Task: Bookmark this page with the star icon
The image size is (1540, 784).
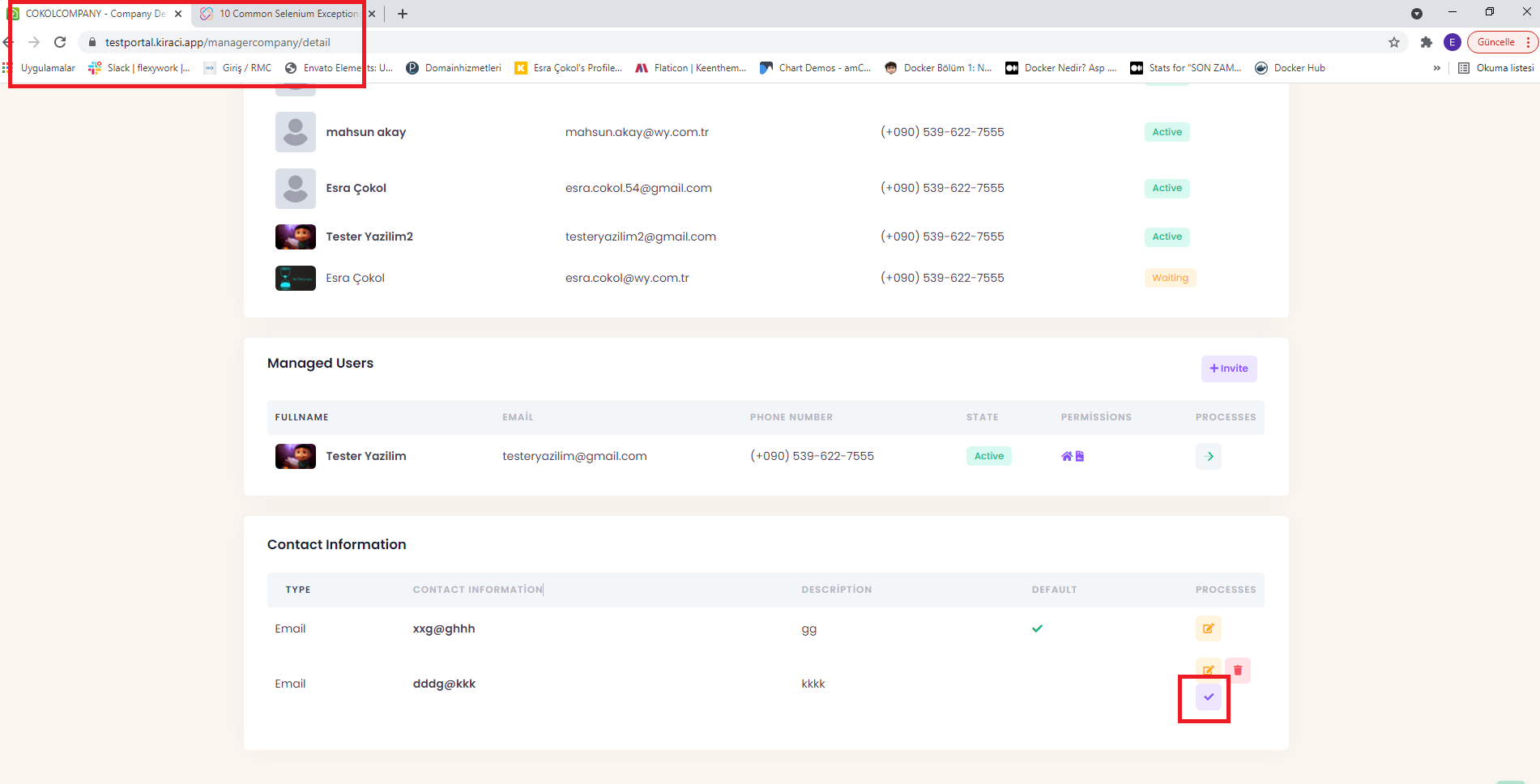Action: tap(1393, 42)
